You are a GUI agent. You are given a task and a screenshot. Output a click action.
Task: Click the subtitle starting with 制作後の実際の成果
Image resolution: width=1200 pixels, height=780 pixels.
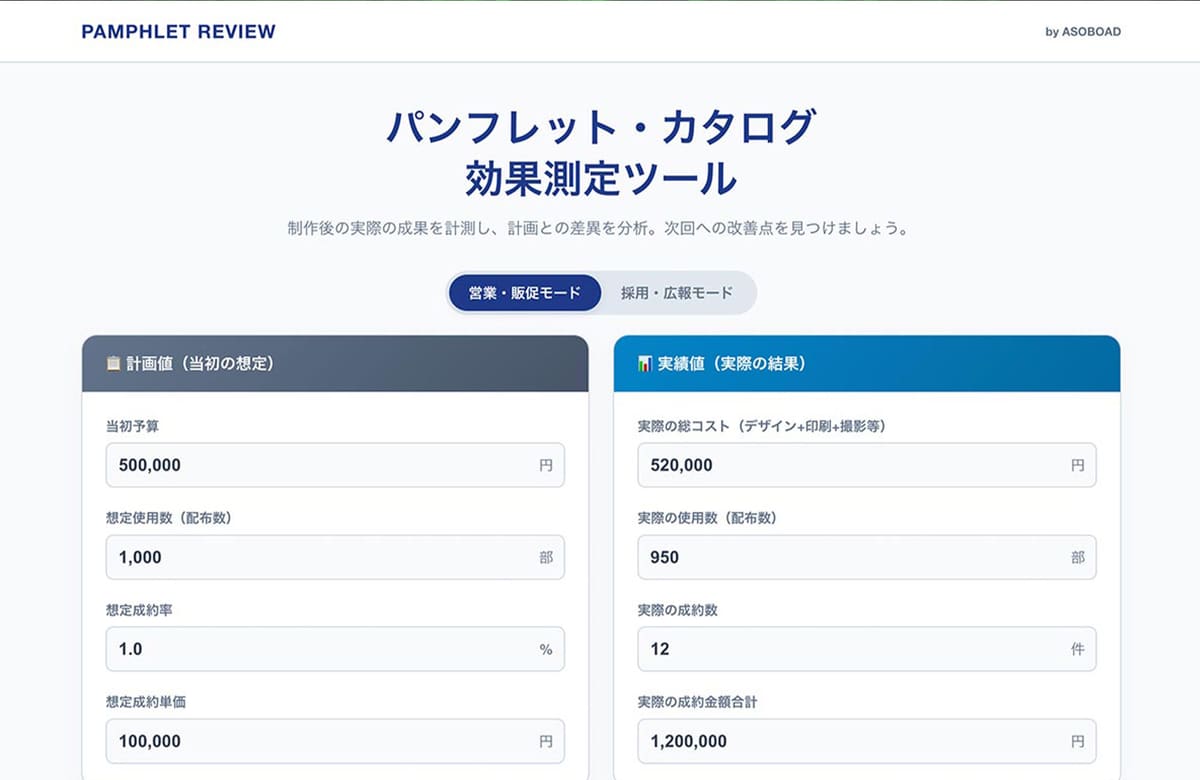600,228
